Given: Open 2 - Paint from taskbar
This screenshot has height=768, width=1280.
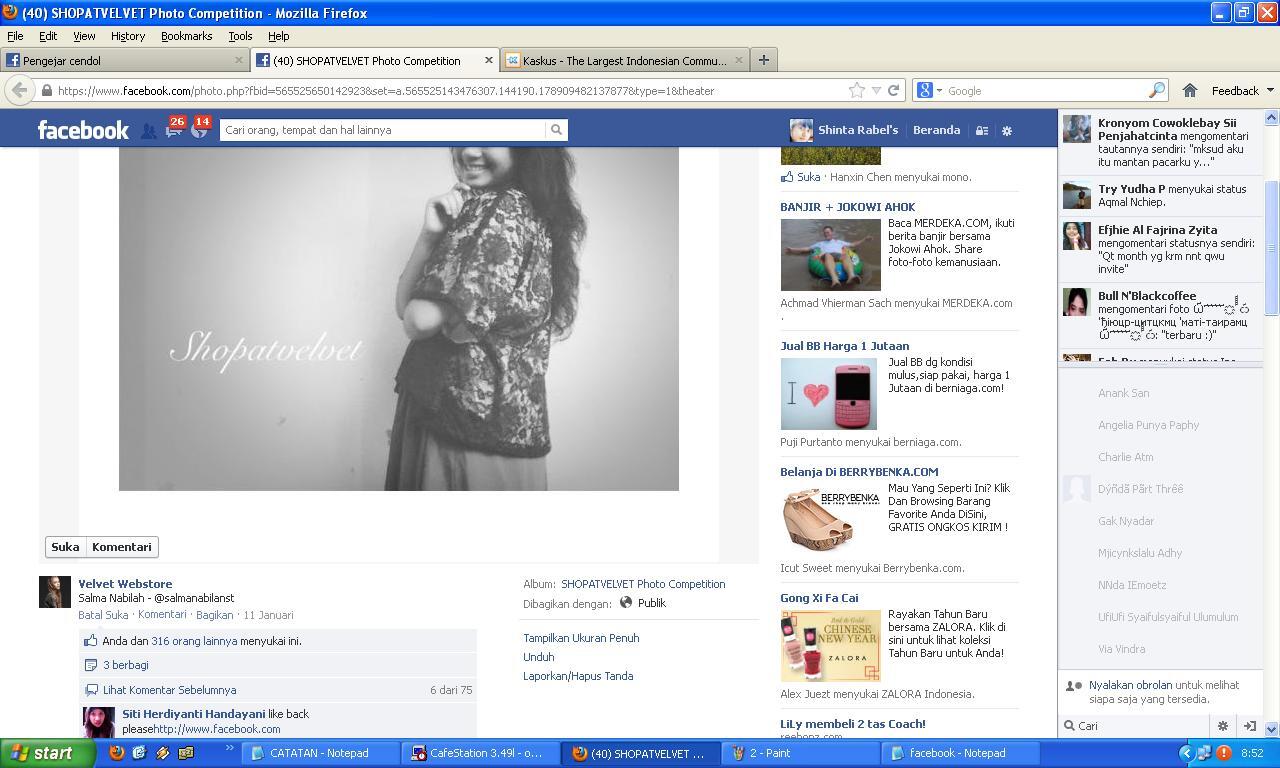Looking at the screenshot, I should [x=800, y=753].
